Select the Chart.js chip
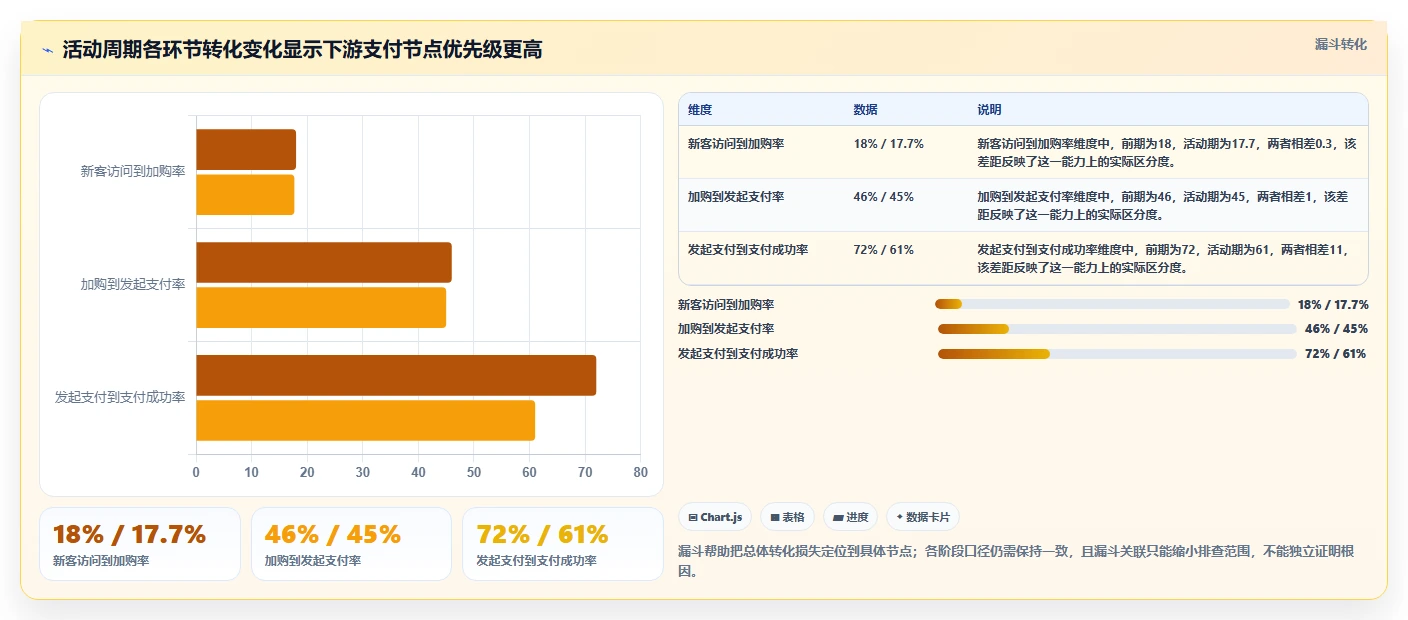 coord(715,517)
